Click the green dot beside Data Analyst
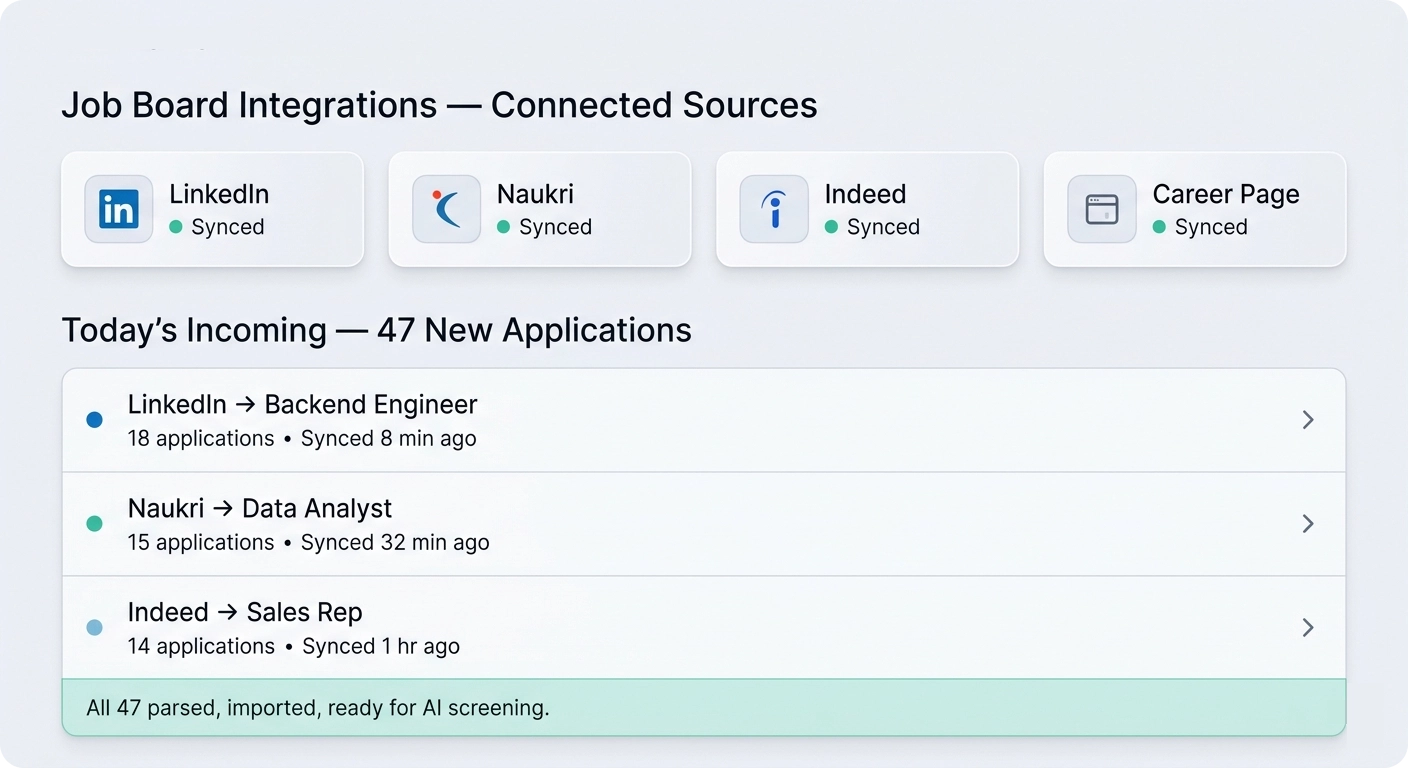Screen dimensions: 1408x768 pyautogui.click(x=95, y=524)
